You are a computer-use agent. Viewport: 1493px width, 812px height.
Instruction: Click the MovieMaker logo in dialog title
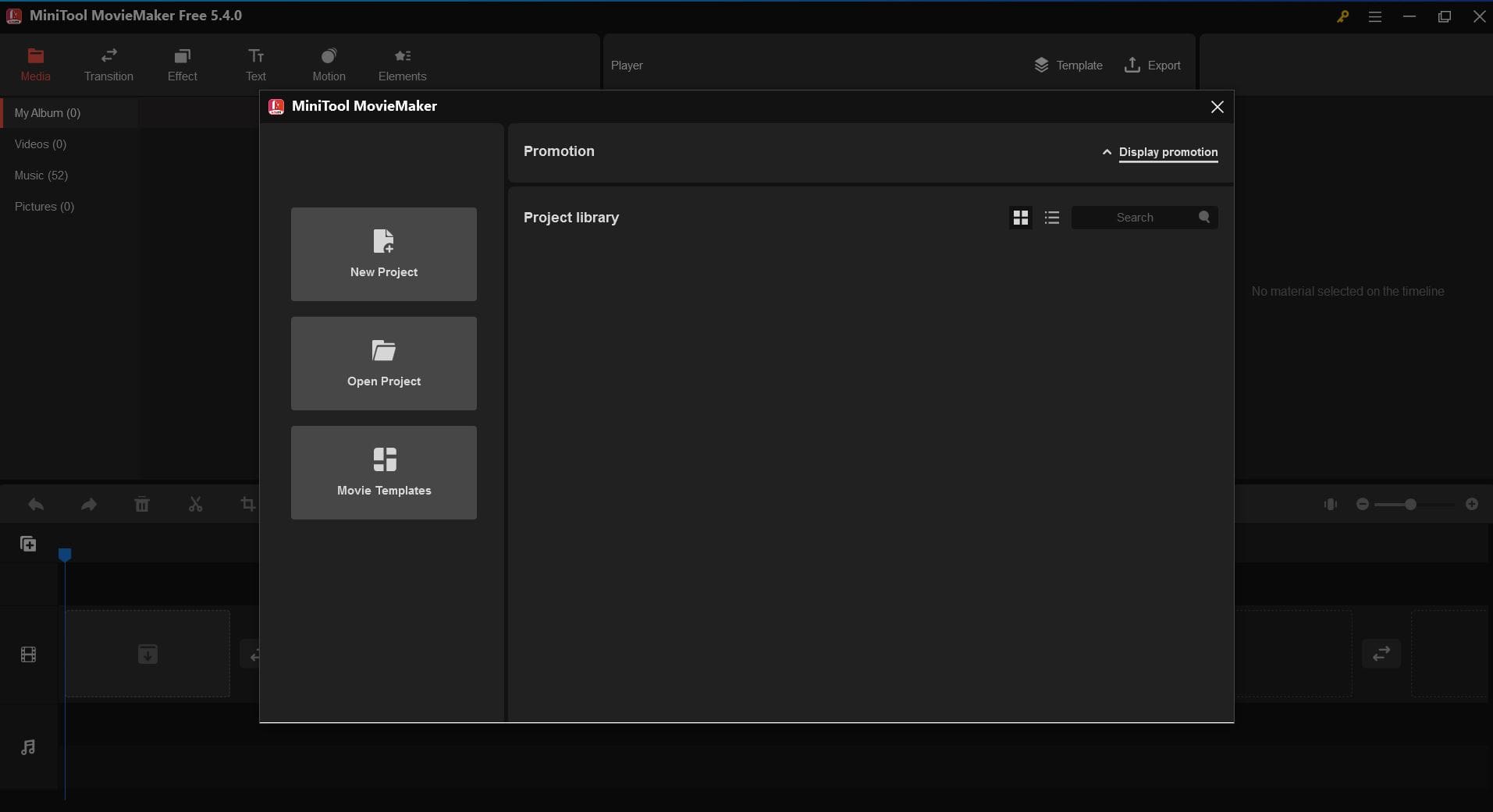[276, 107]
